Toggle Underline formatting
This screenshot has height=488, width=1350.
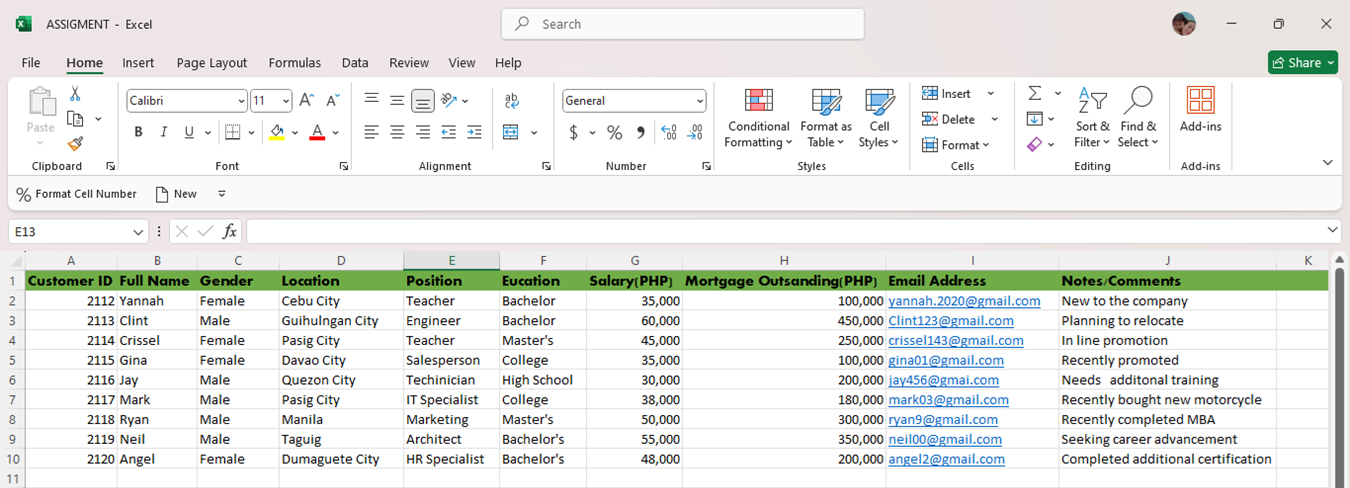(189, 132)
